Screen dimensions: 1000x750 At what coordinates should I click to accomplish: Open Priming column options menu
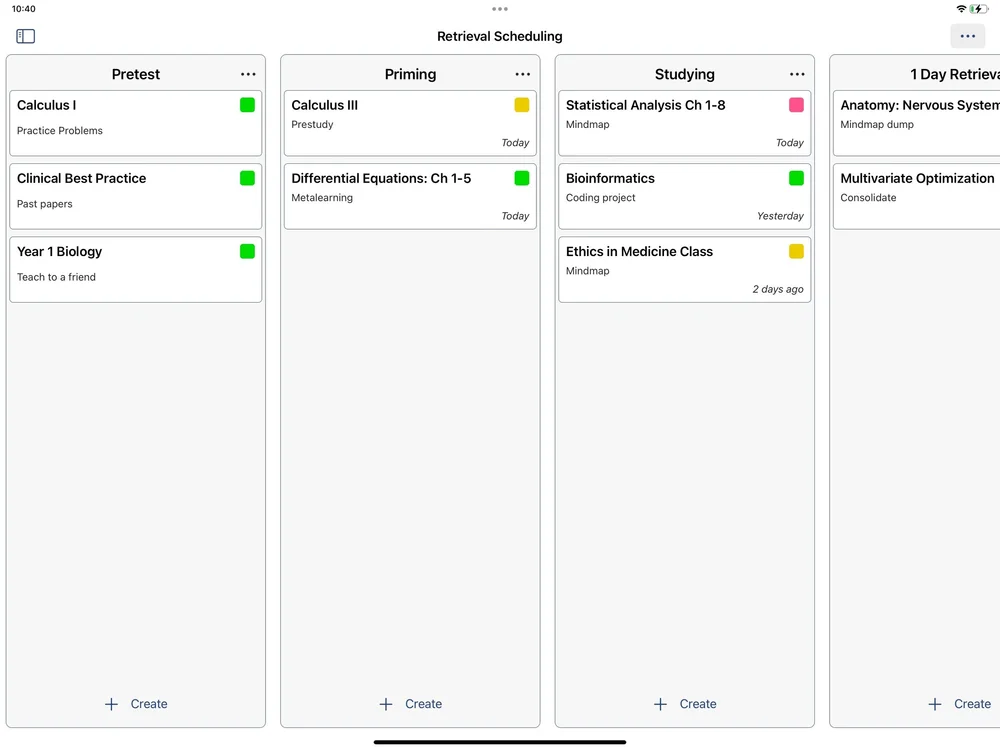[x=523, y=75]
